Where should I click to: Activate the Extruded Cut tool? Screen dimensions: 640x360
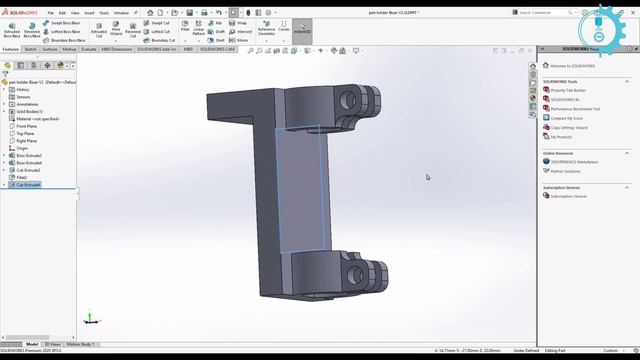[99, 31]
